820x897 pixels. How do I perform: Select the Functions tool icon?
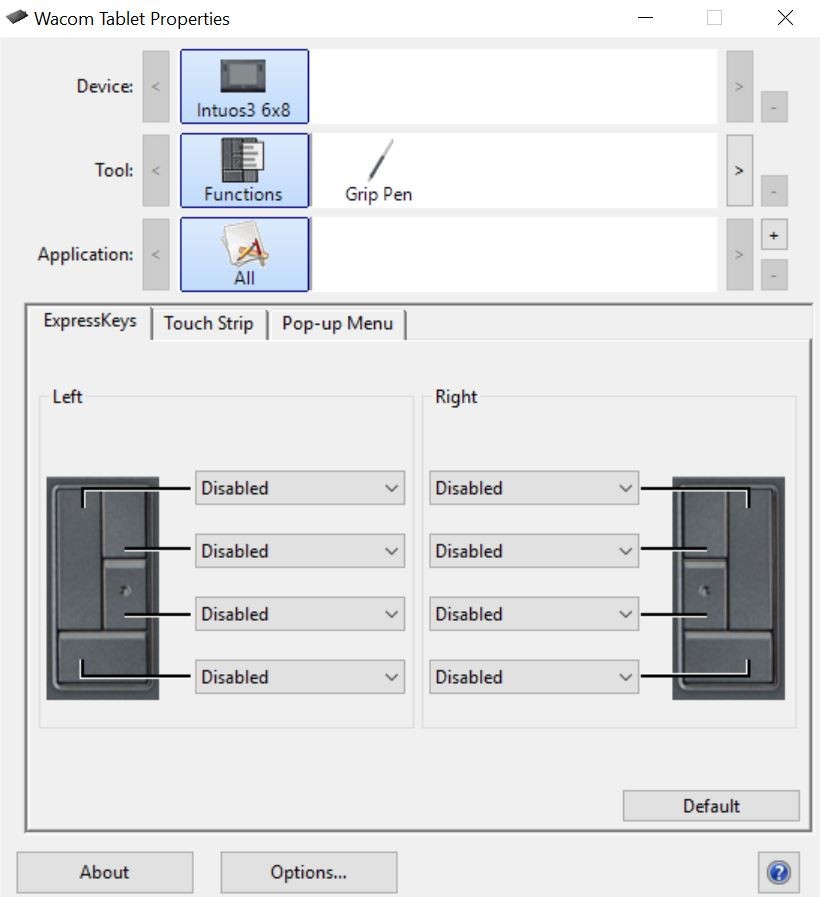tap(244, 170)
